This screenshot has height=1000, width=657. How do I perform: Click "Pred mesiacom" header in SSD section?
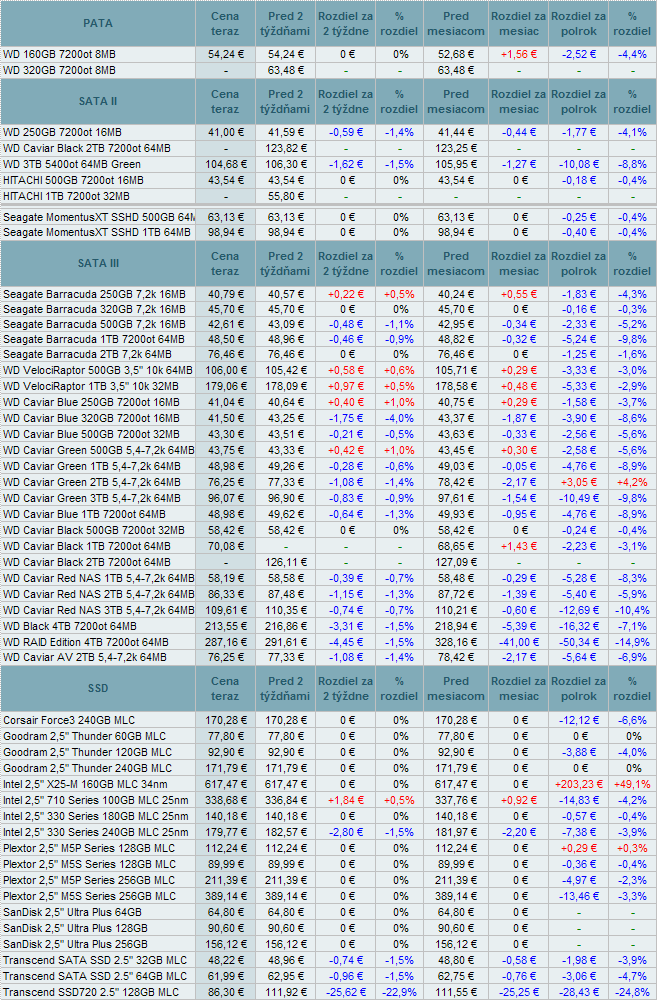(455, 689)
